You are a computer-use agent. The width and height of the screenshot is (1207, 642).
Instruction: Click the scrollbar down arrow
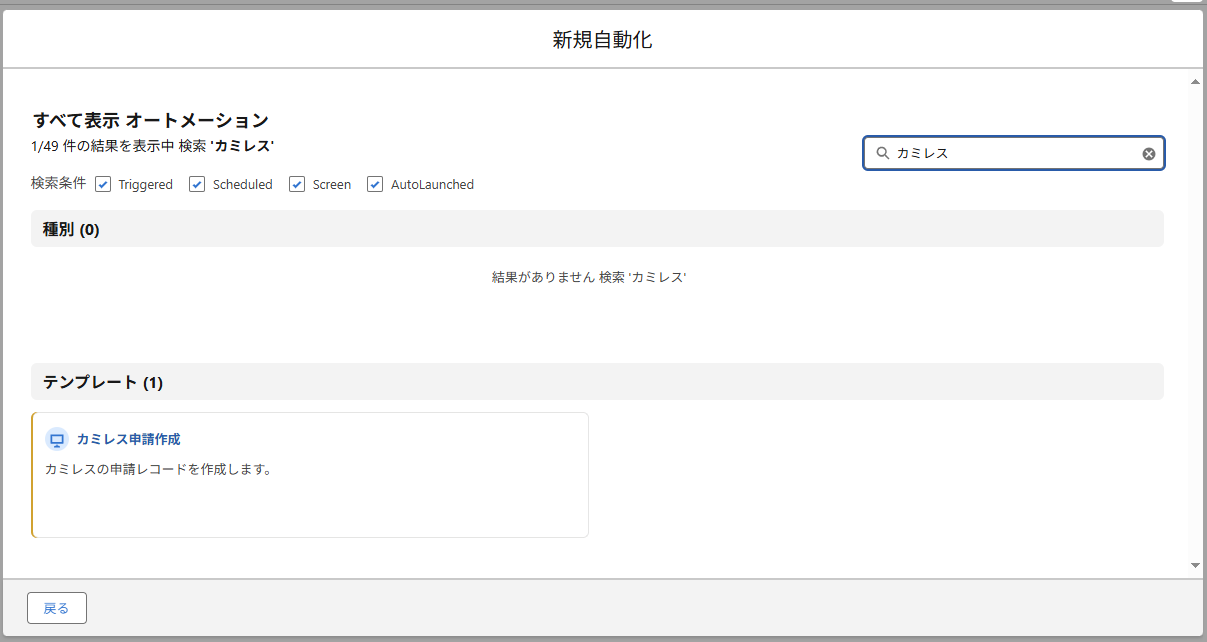pos(1195,565)
